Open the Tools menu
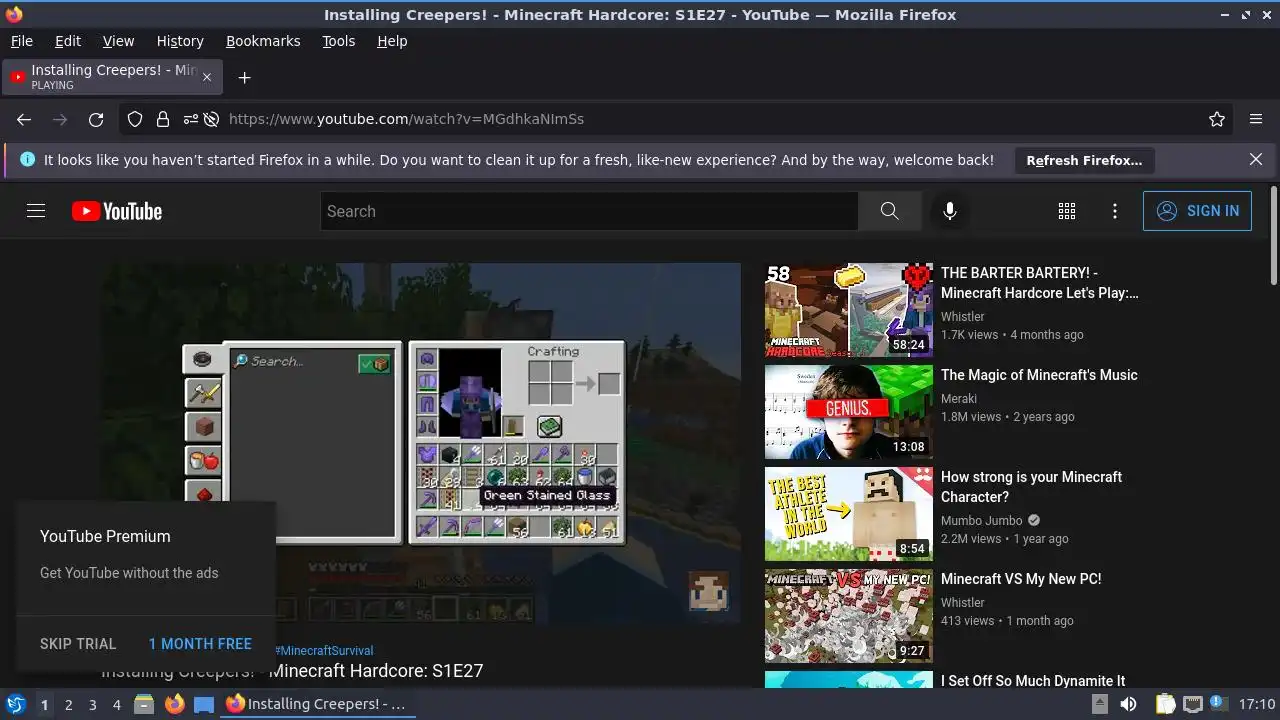 tap(339, 41)
